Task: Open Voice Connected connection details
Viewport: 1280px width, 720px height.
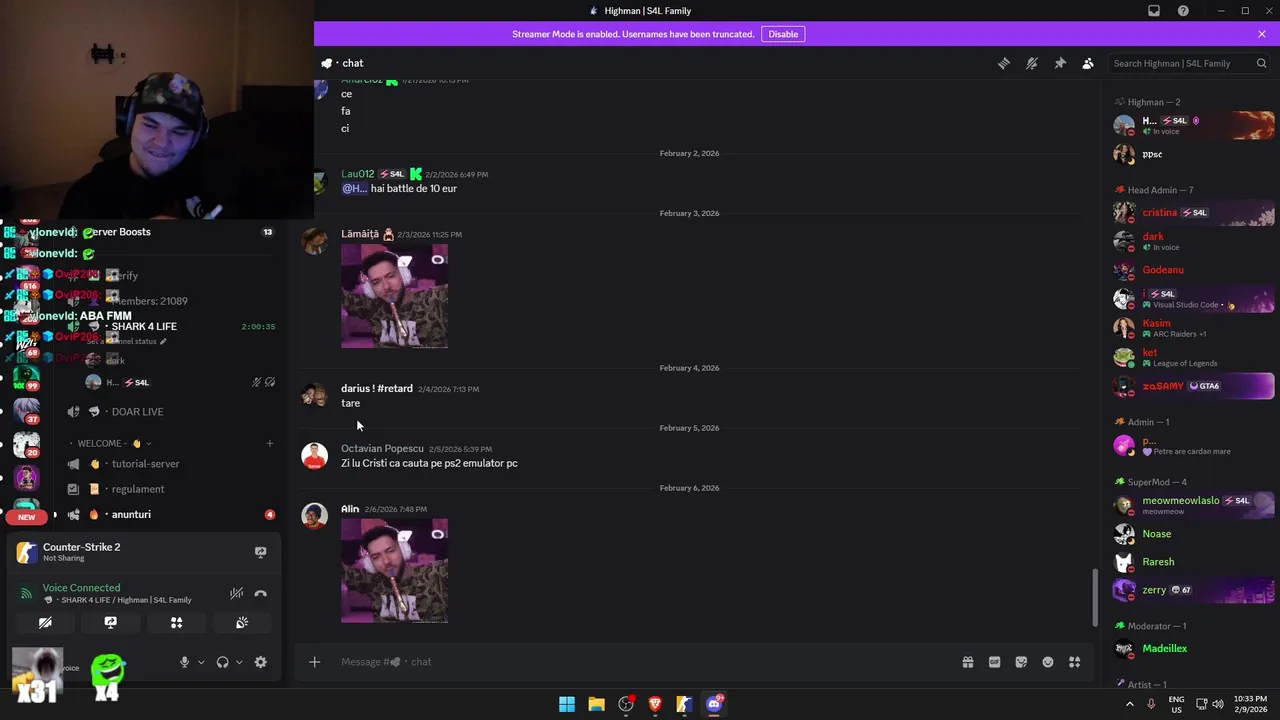Action: click(81, 588)
